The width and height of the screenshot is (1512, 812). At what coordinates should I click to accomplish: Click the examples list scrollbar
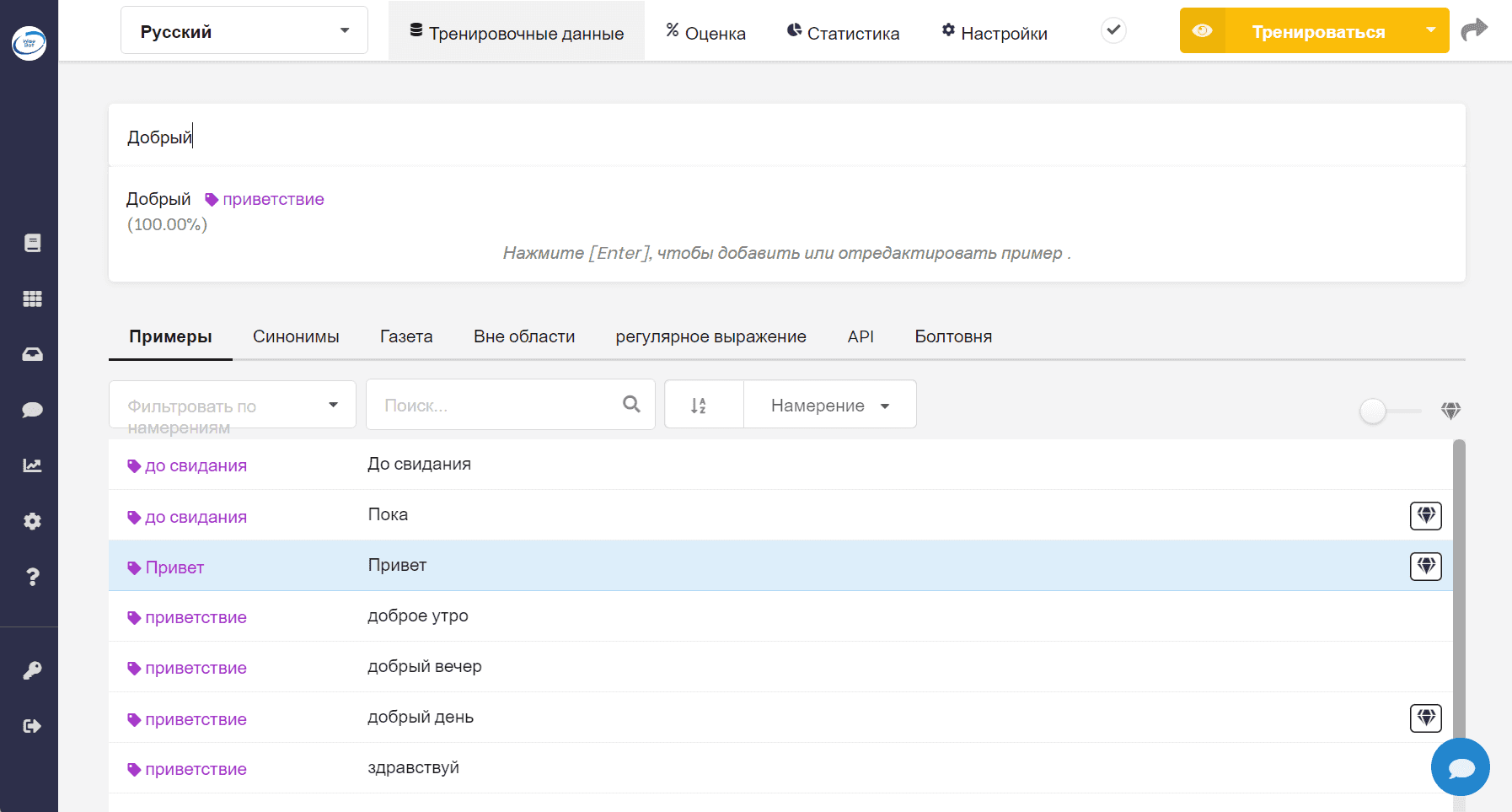click(x=1459, y=624)
